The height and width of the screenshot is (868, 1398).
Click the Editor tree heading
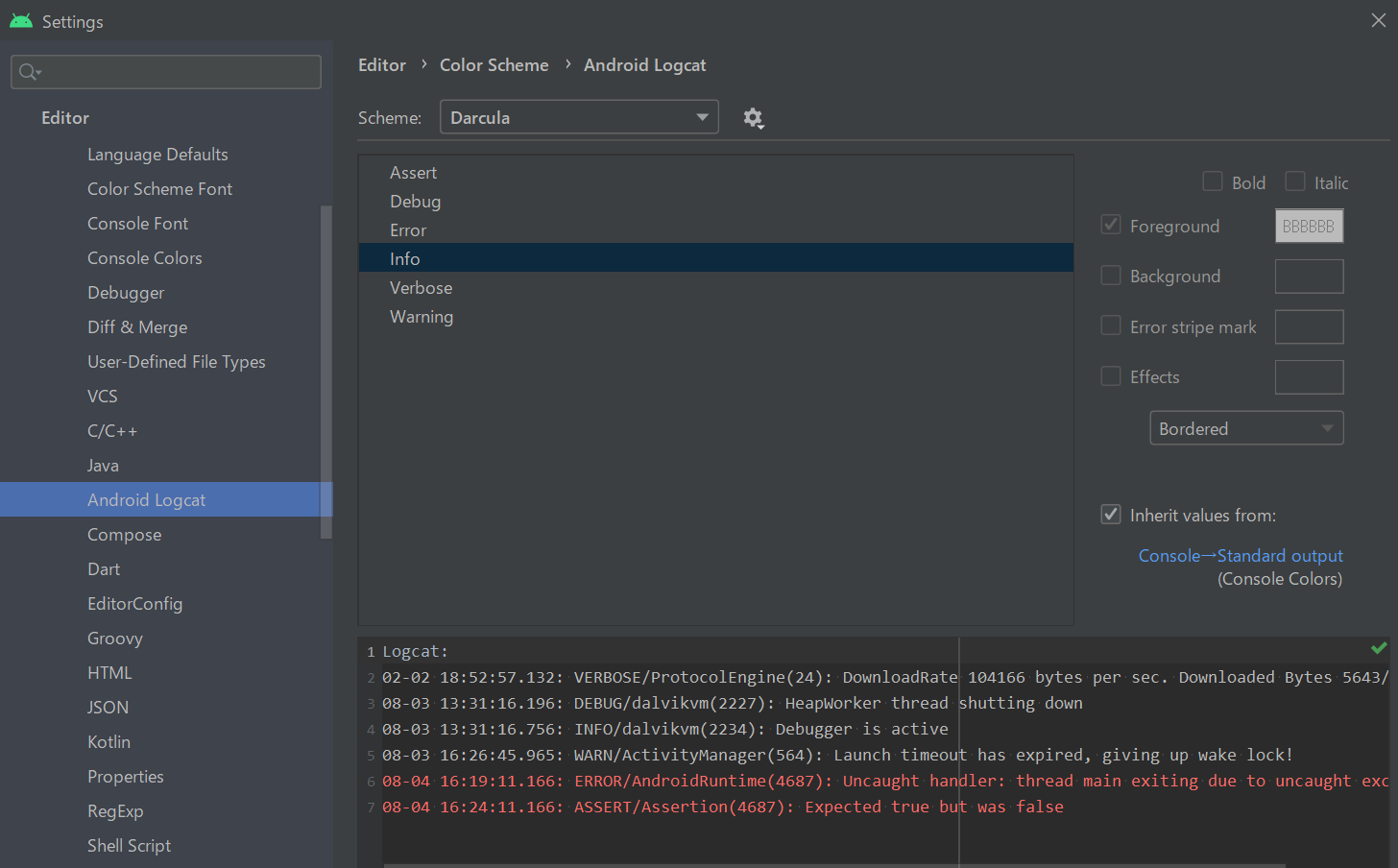(x=65, y=118)
